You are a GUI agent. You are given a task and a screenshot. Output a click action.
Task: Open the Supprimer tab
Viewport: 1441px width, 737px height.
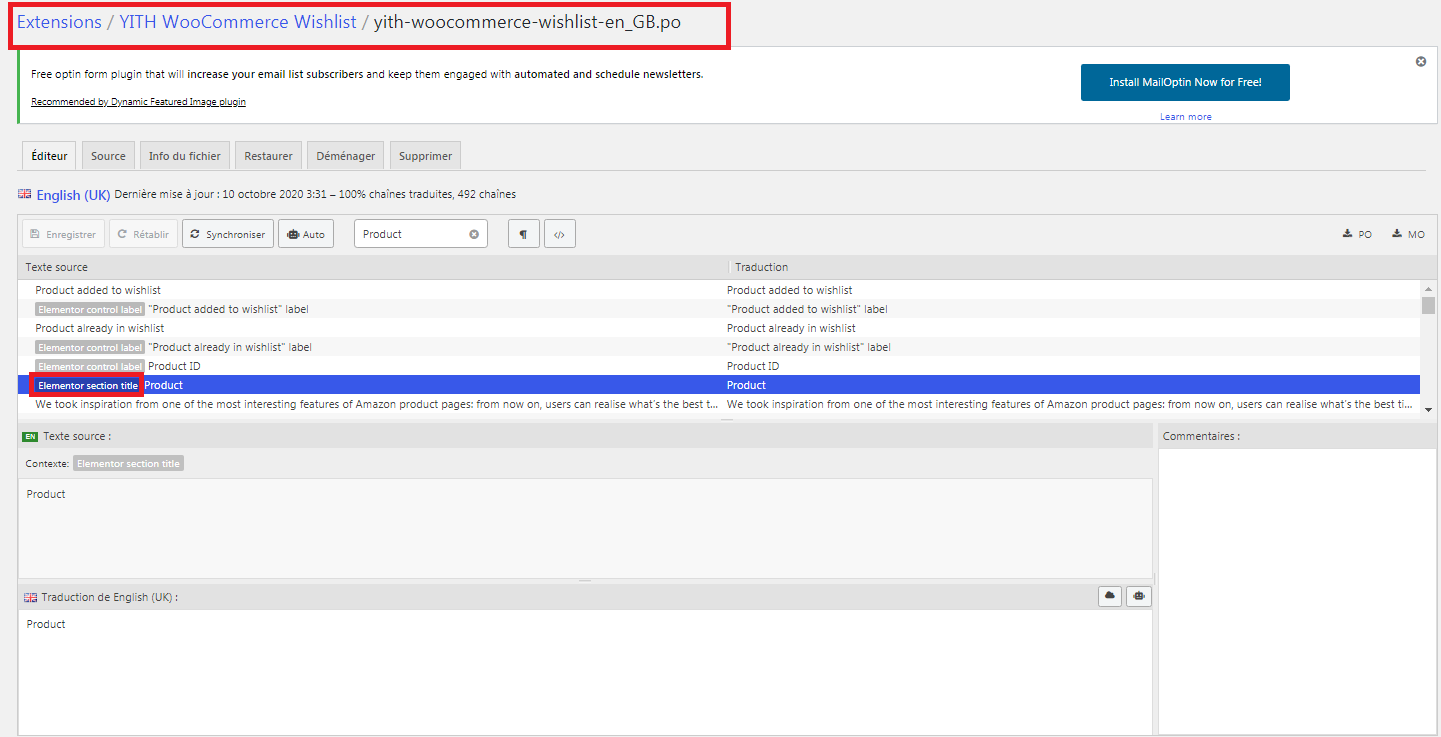tap(425, 156)
